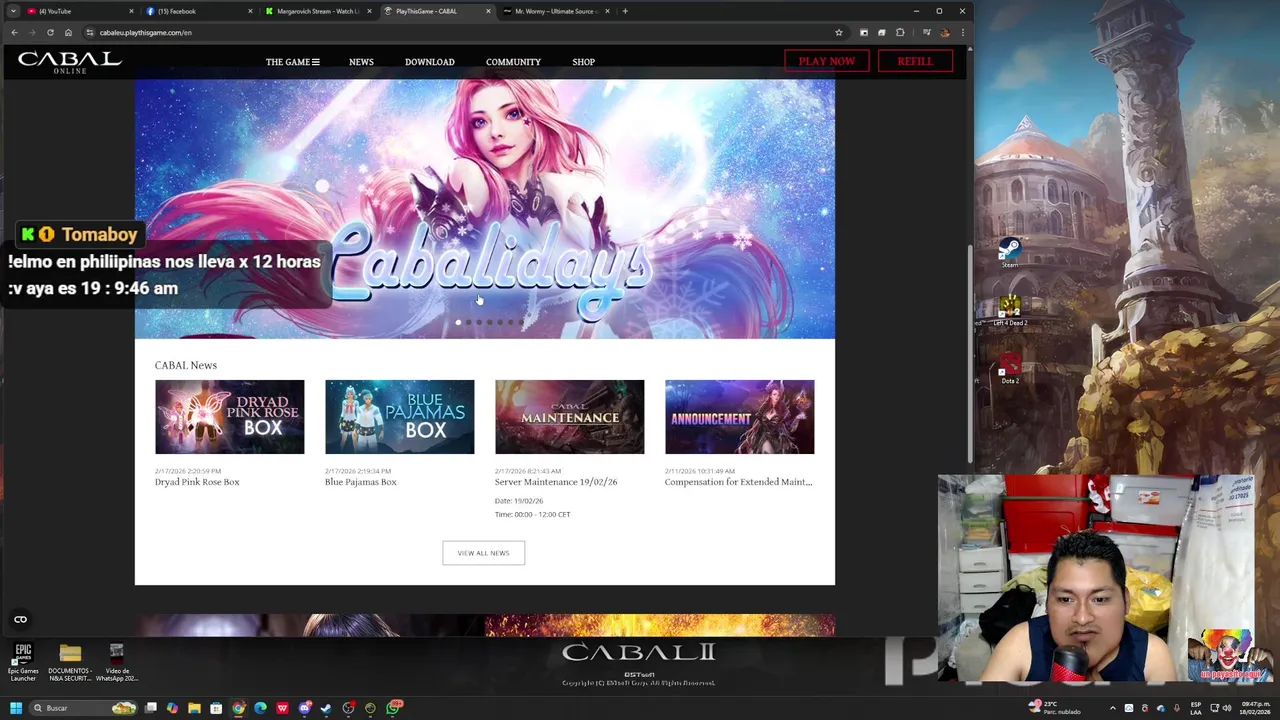
Task: Bookmark this page with star icon
Action: [839, 32]
